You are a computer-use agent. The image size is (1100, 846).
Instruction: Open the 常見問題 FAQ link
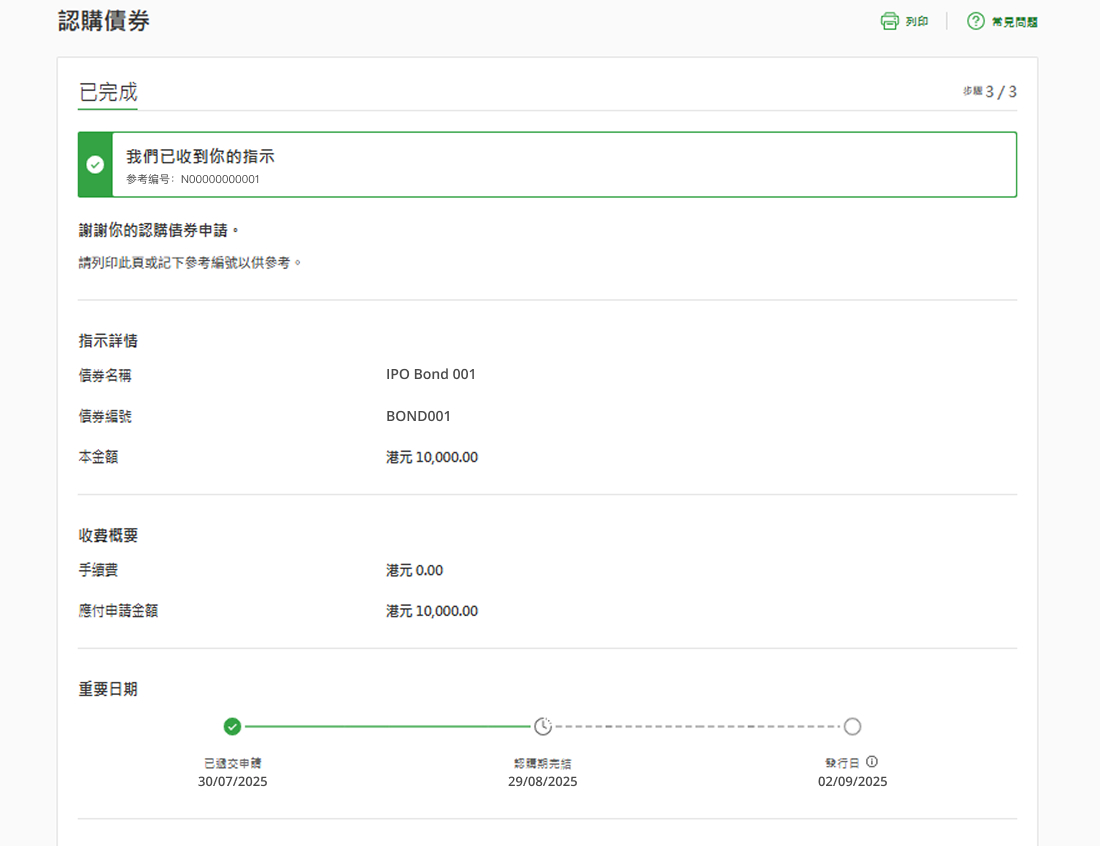point(1014,22)
